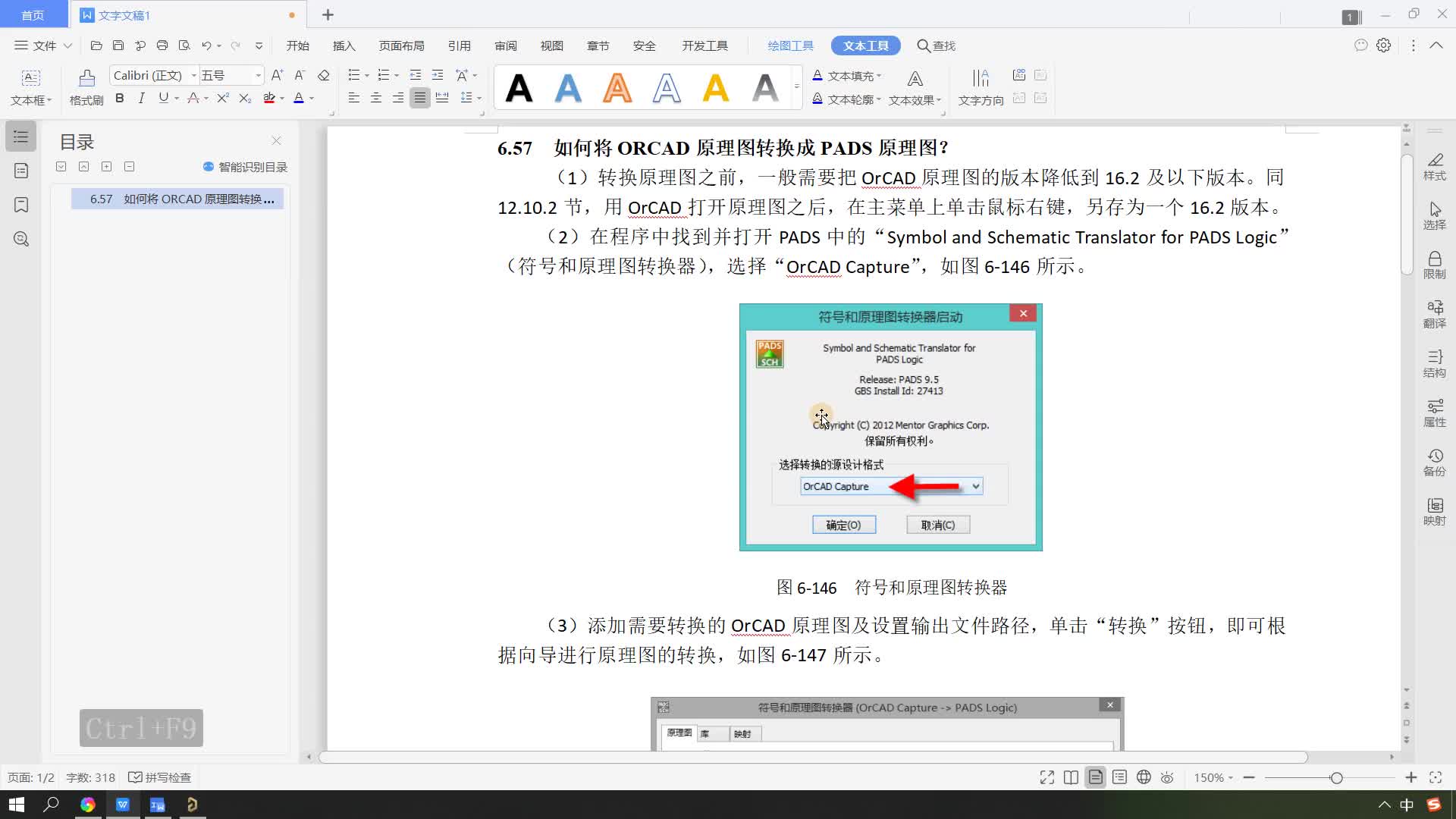Open the Style panel in right sidebar
This screenshot has width=1456, height=819.
1434,167
